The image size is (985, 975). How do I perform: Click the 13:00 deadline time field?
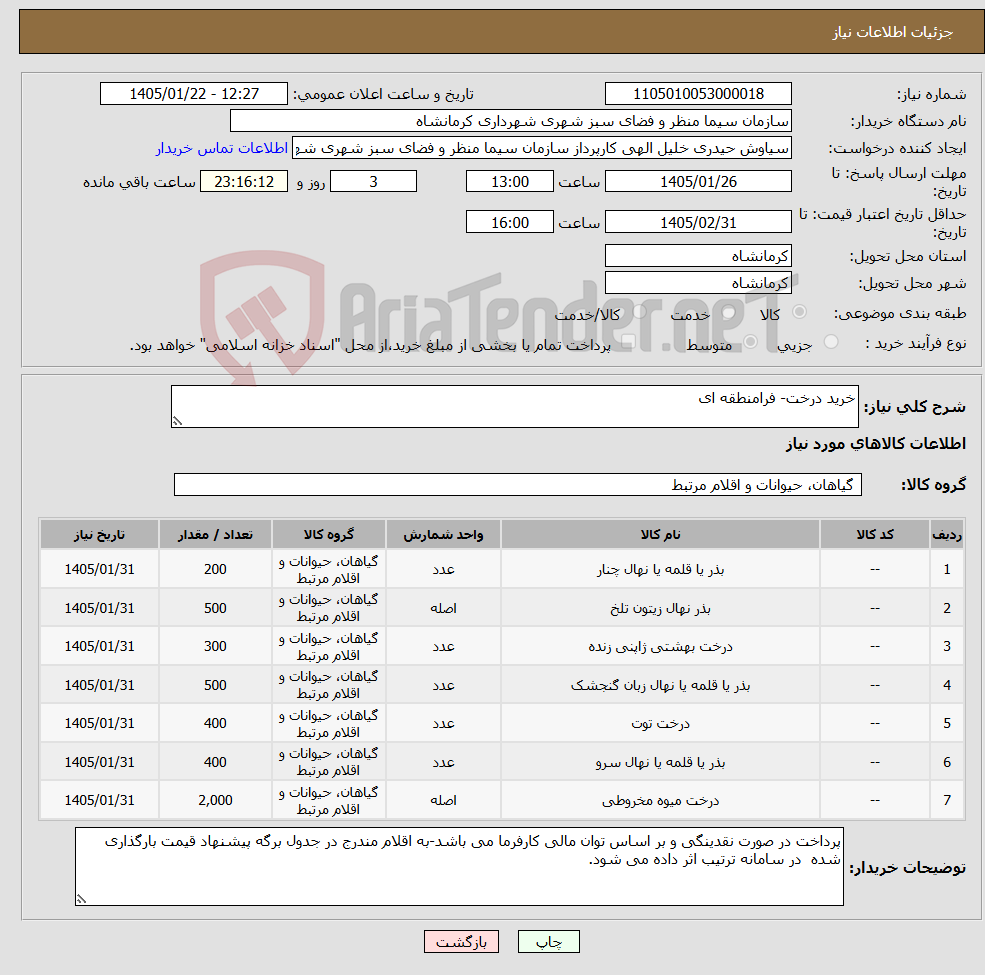(509, 182)
